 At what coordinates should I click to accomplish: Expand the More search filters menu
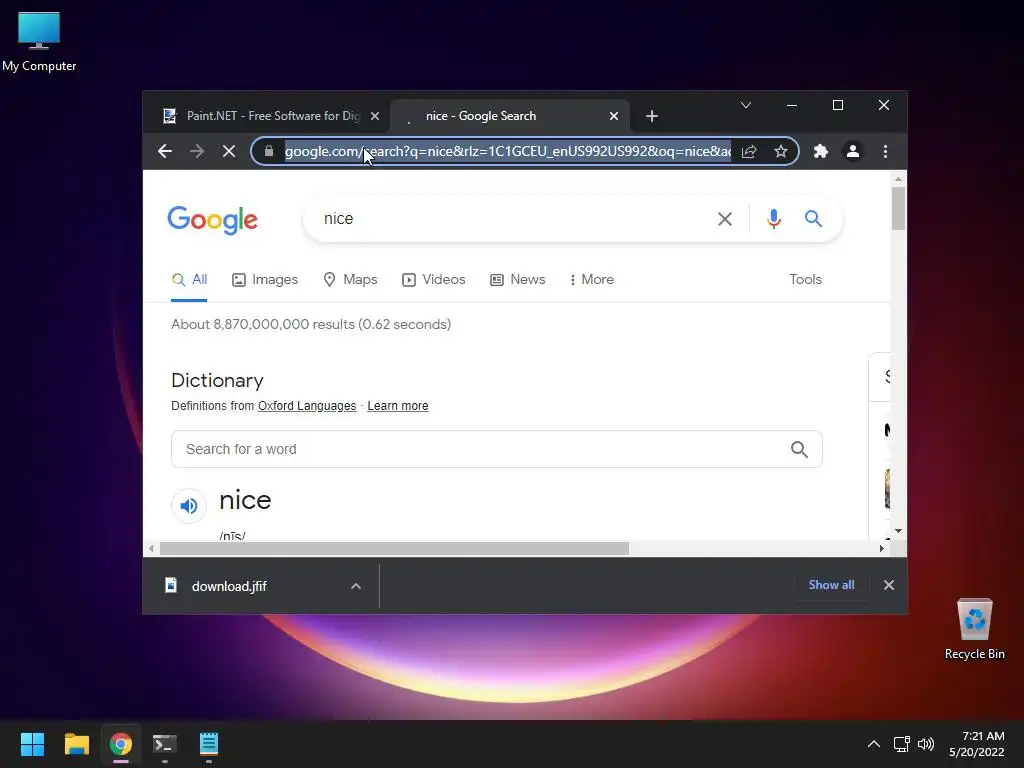tap(592, 280)
